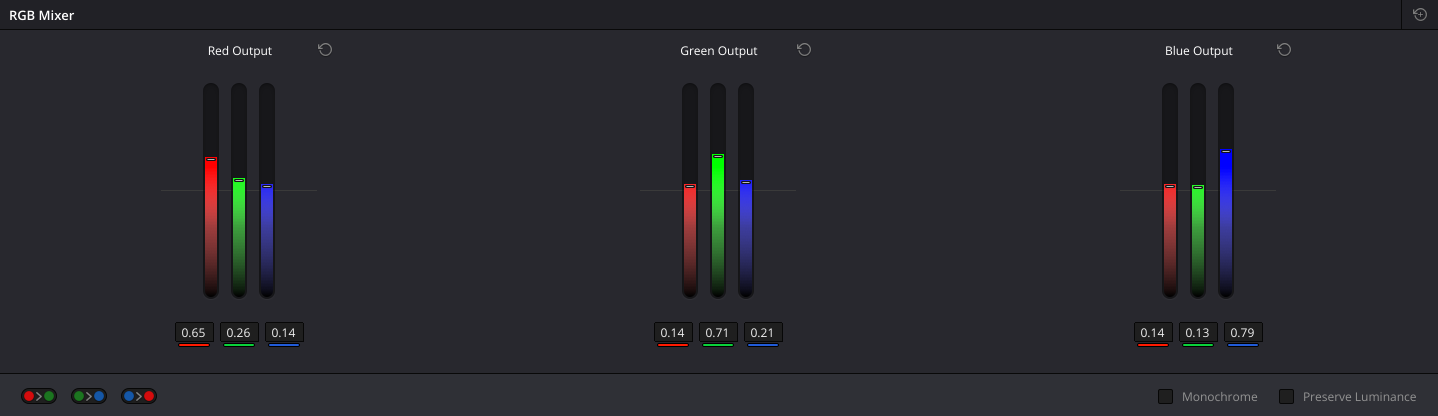Reset entire RGB Mixer panel
Viewport: 1438px width, 416px height.
click(x=1420, y=15)
